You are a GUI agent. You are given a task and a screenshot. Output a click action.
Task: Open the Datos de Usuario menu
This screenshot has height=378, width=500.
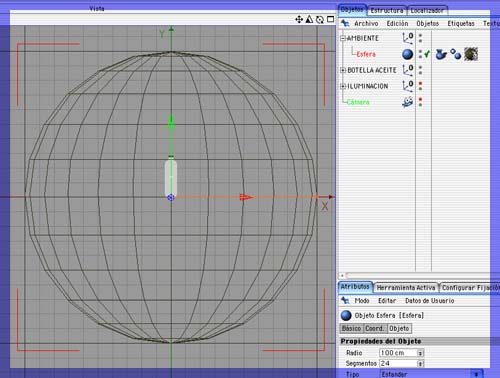[x=430, y=301]
